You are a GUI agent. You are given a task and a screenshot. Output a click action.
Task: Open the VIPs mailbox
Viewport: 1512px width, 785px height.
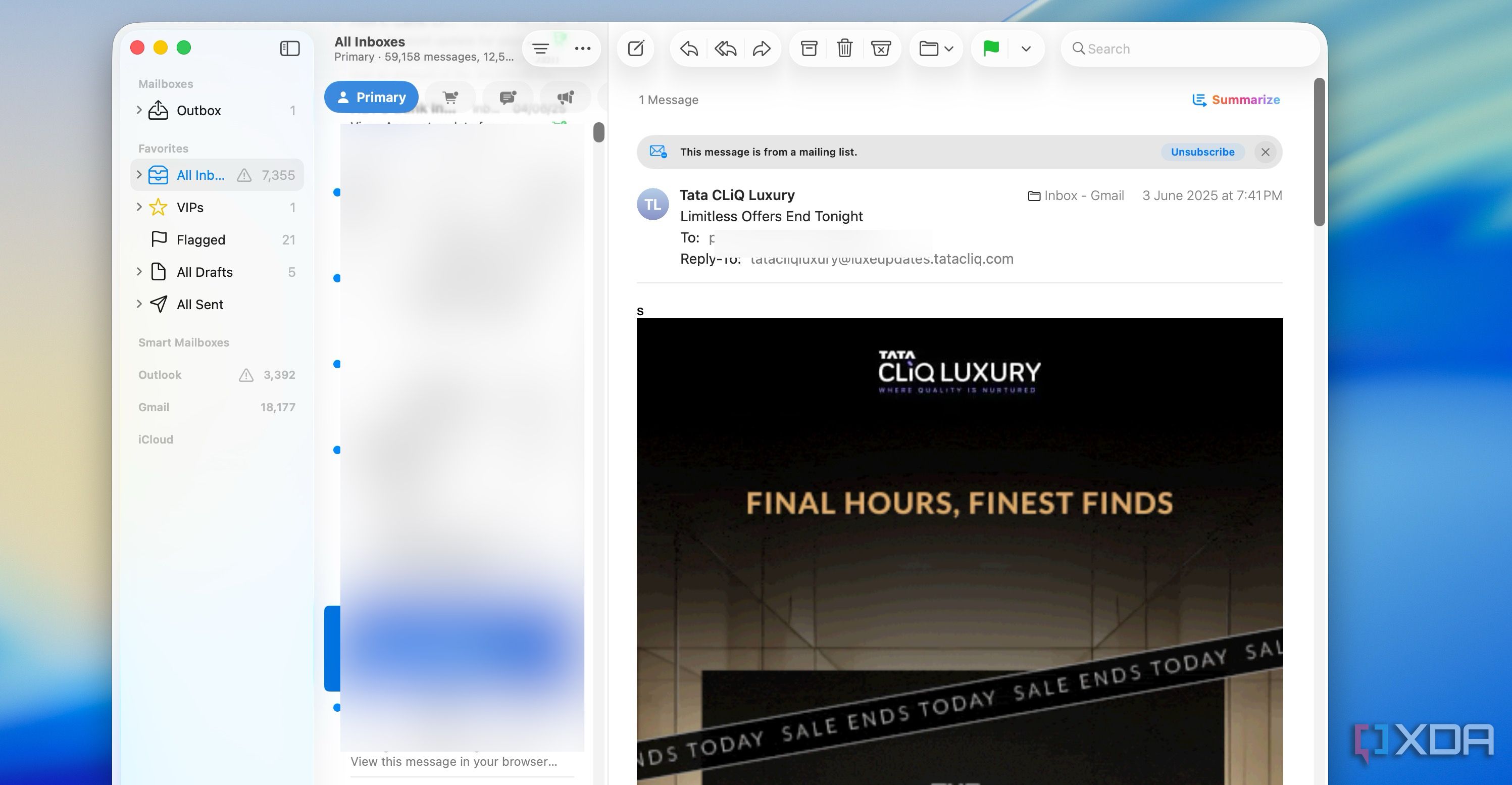(217, 207)
